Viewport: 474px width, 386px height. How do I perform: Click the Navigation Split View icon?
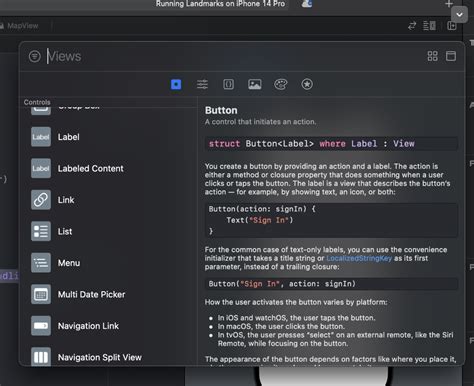coord(41,357)
